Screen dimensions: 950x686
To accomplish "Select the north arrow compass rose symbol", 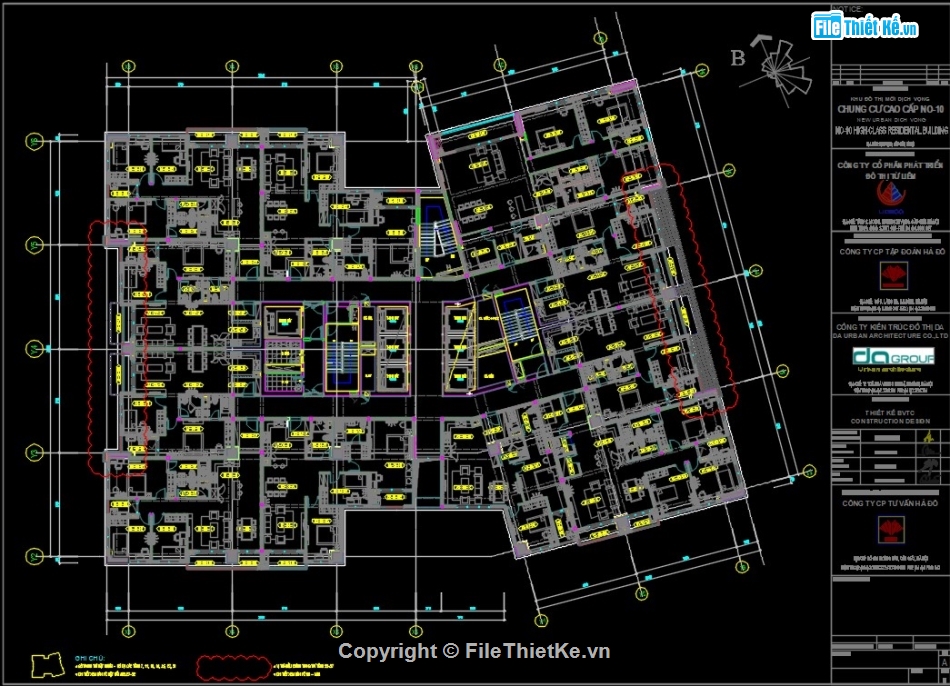I will tap(786, 62).
